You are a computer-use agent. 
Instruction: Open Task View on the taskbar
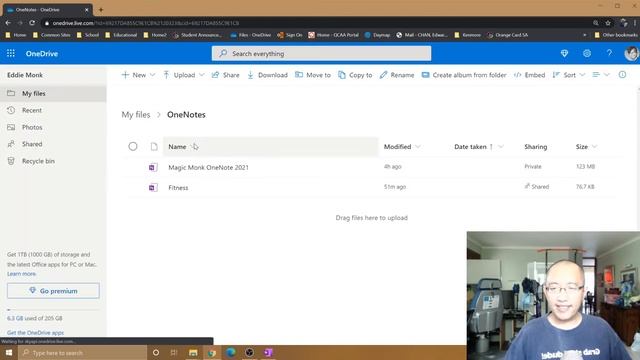pyautogui.click(x=174, y=353)
